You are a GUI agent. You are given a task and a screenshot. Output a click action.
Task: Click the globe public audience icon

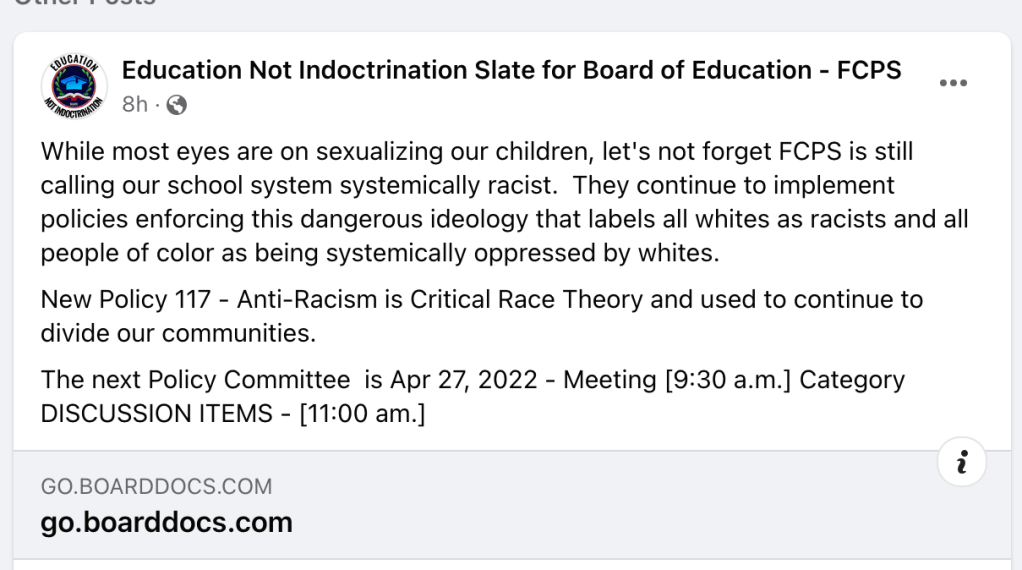177,104
